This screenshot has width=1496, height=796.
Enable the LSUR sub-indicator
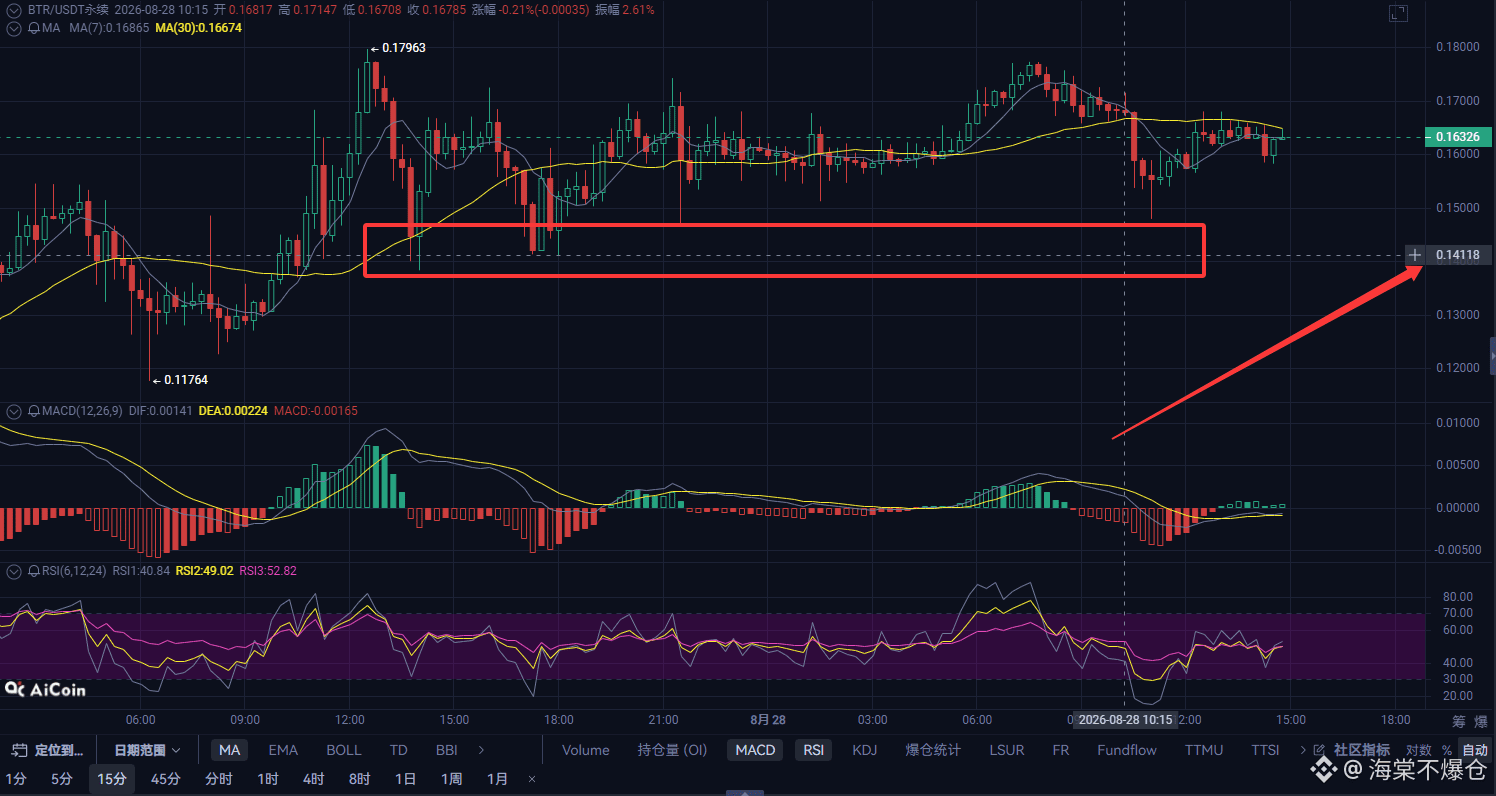click(x=1007, y=750)
